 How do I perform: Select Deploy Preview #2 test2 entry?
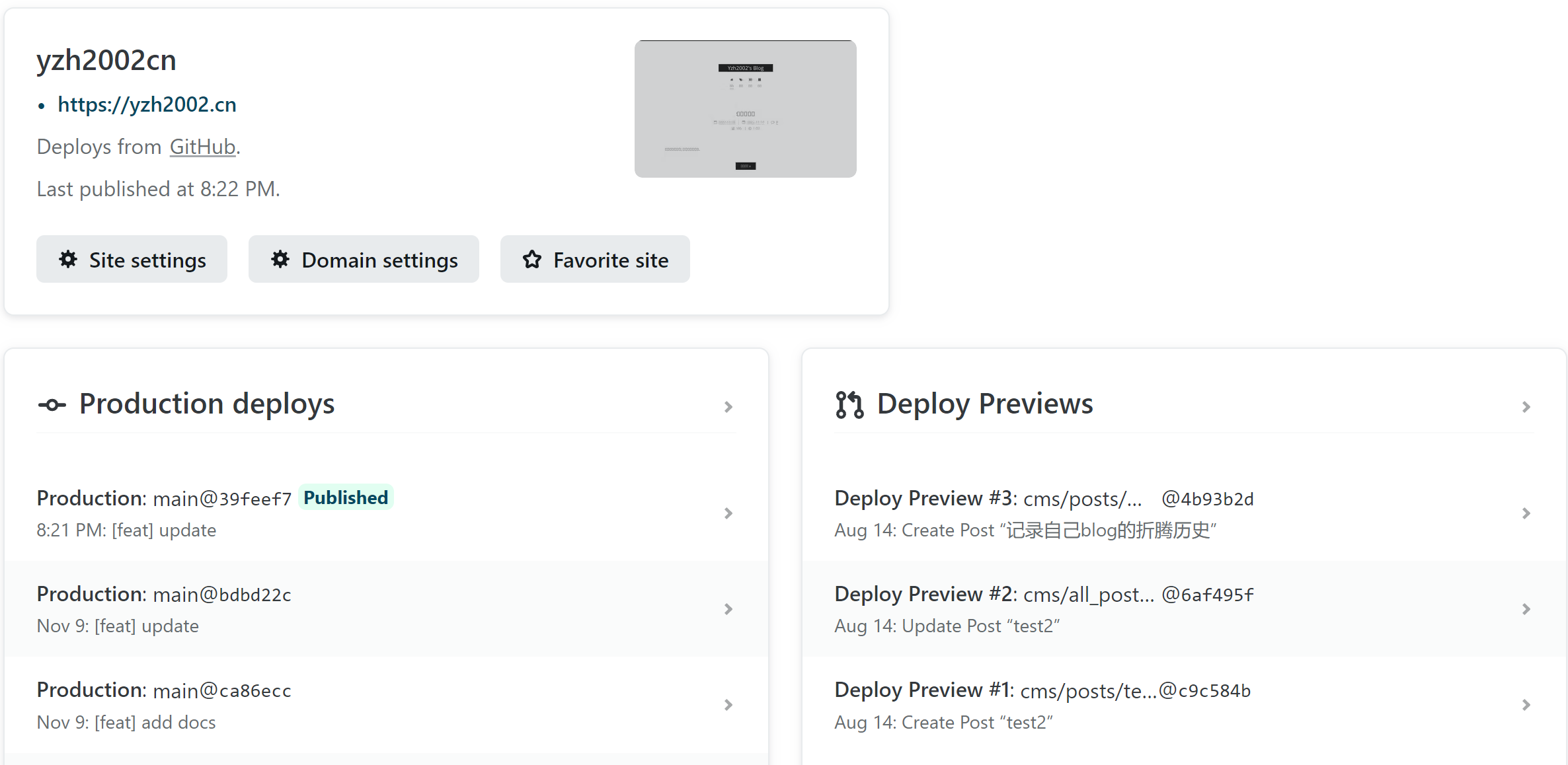pyautogui.click(x=1043, y=609)
